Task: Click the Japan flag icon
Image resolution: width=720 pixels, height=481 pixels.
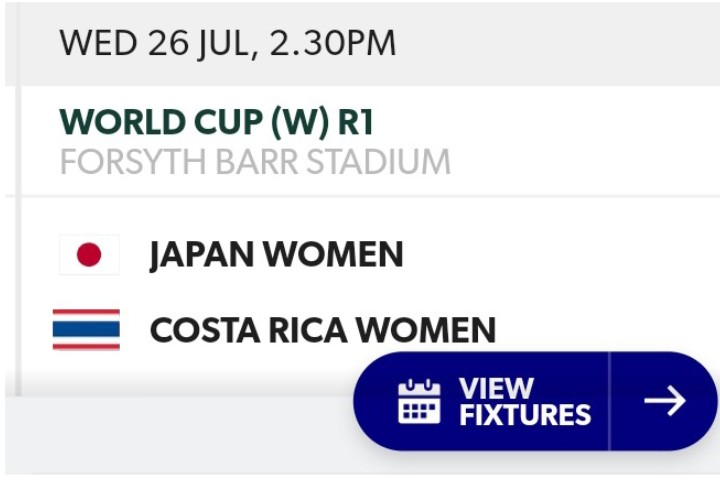Action: coord(89,255)
